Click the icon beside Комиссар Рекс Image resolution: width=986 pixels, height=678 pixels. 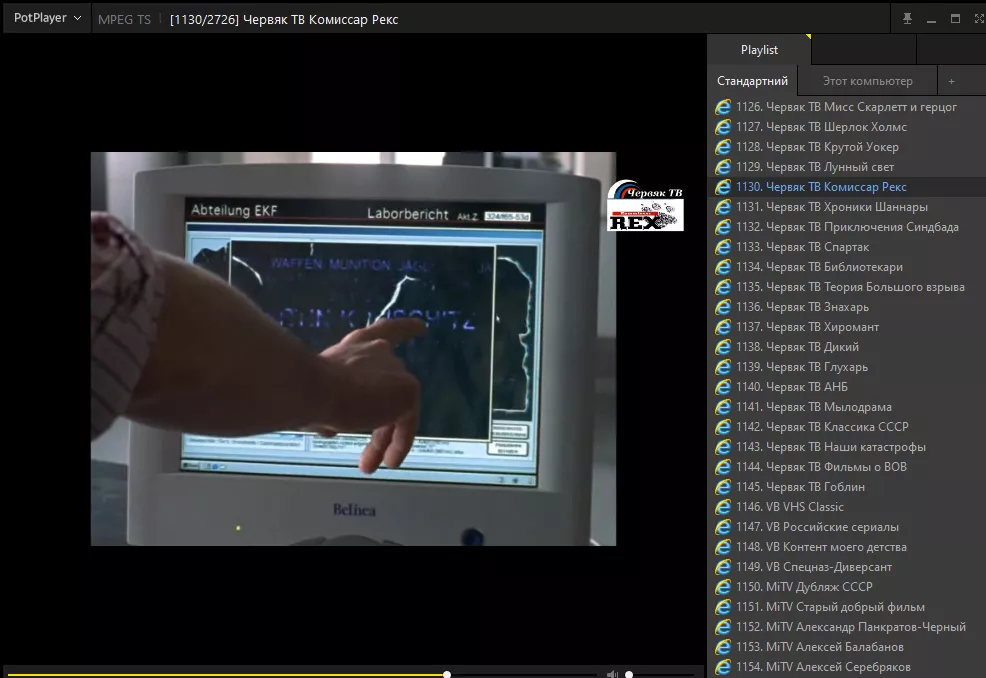click(x=723, y=187)
